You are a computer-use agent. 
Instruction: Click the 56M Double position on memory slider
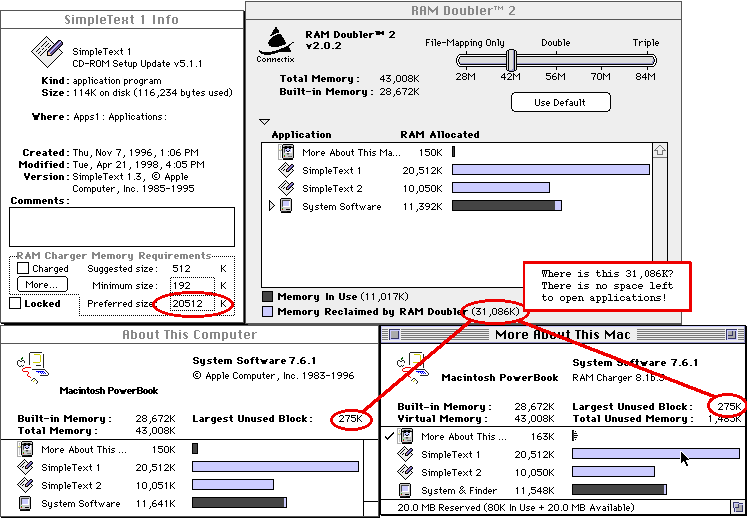tap(555, 61)
